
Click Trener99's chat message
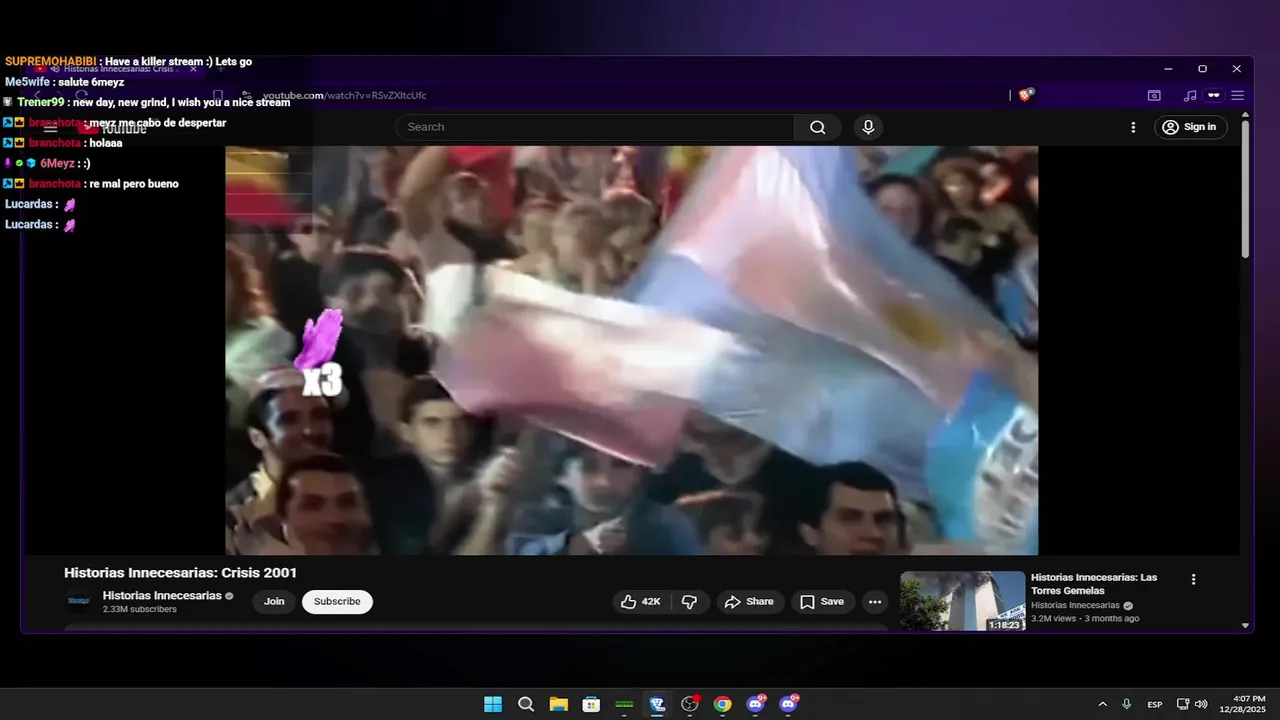146,102
